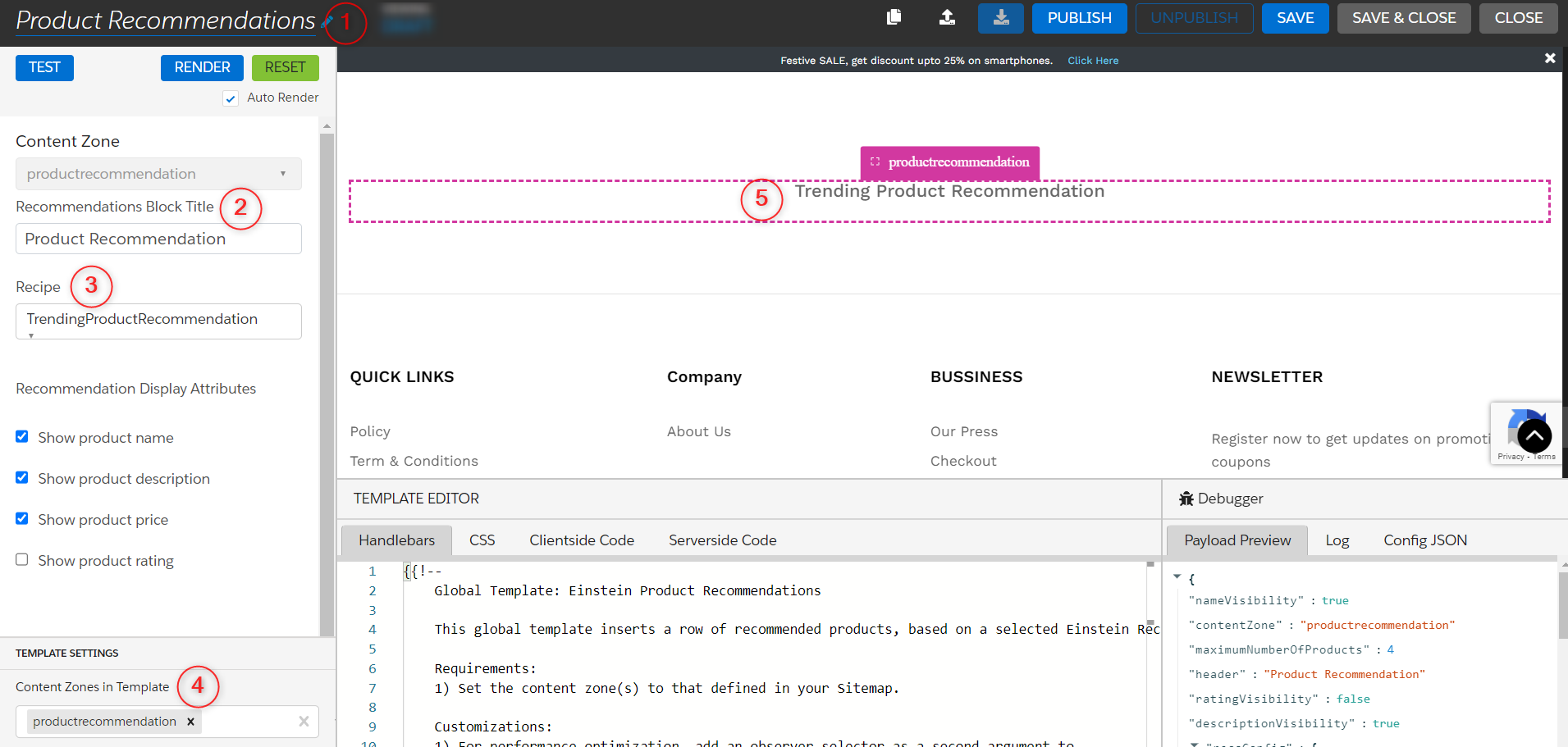Viewport: 1568px width, 747px height.
Task: Click the Recommendations Block Title input
Action: [x=158, y=239]
